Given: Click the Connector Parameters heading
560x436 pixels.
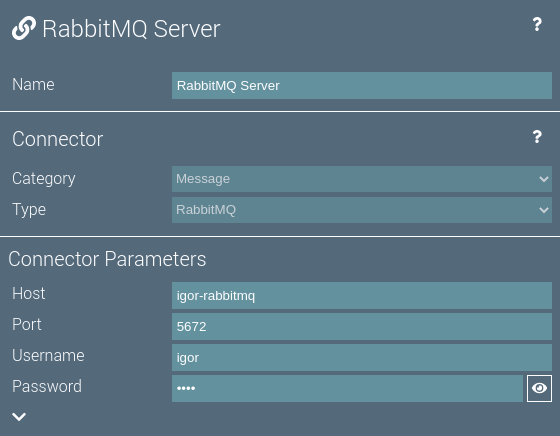Looking at the screenshot, I should [107, 259].
